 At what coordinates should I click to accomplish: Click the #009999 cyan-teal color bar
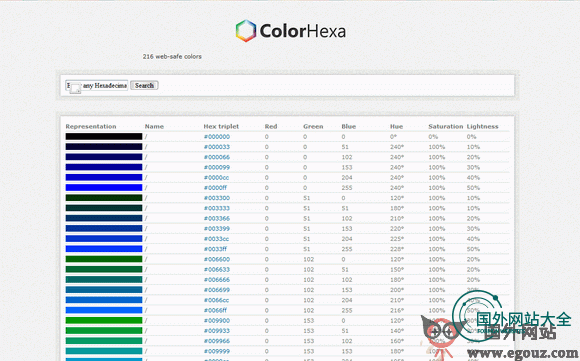(104, 351)
